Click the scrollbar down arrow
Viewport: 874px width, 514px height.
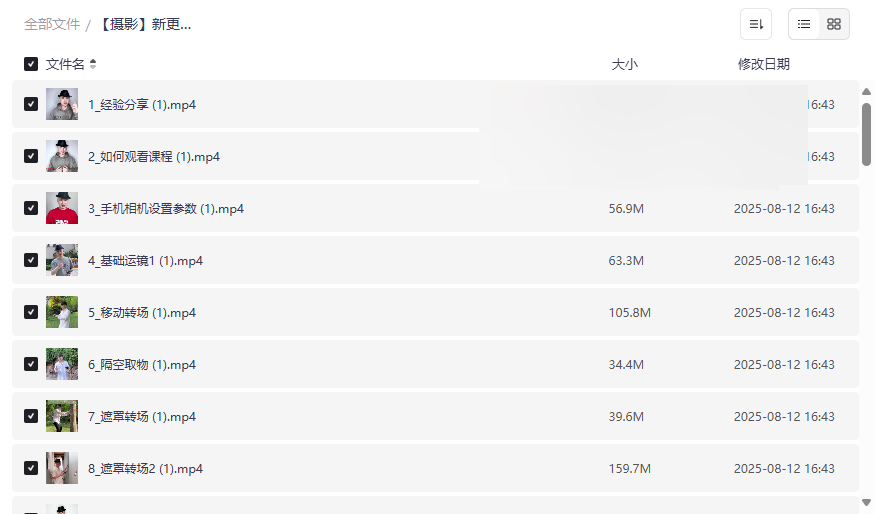coord(866,502)
